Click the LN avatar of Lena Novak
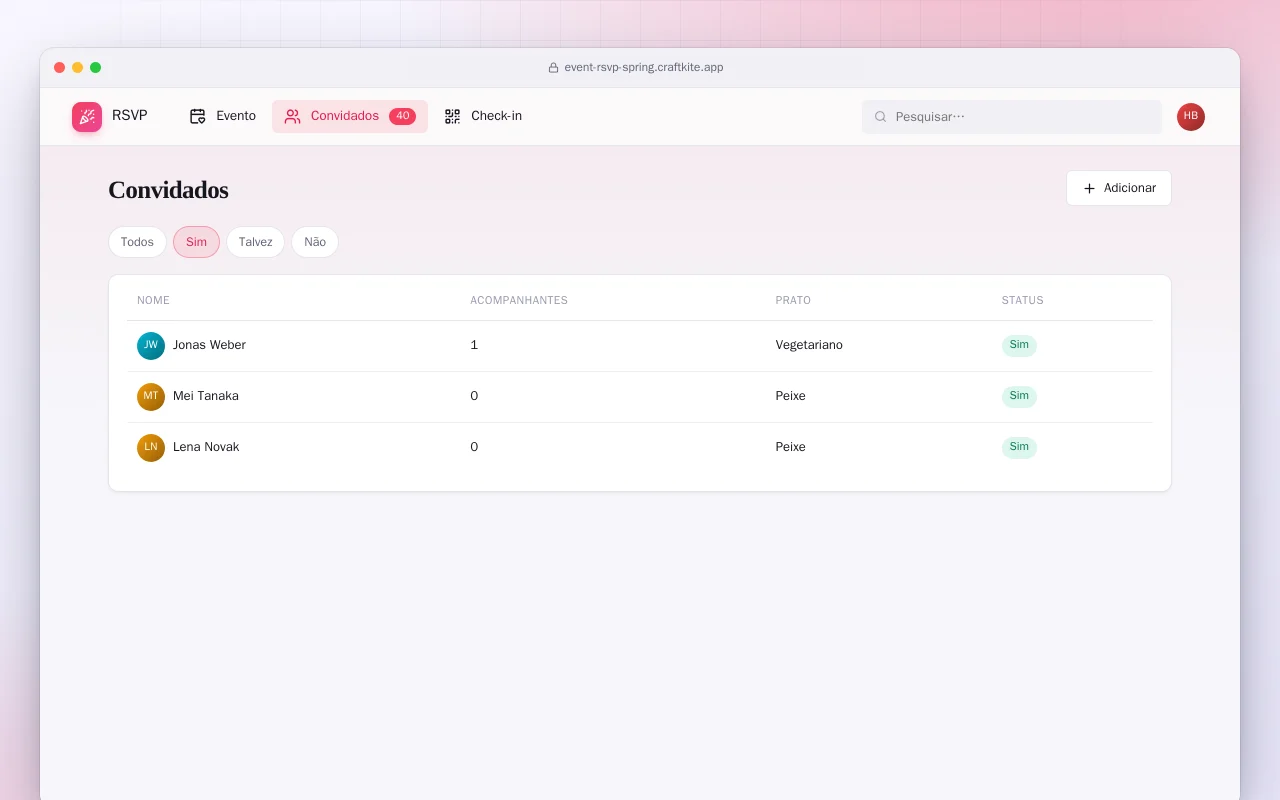The image size is (1280, 800). tap(151, 448)
